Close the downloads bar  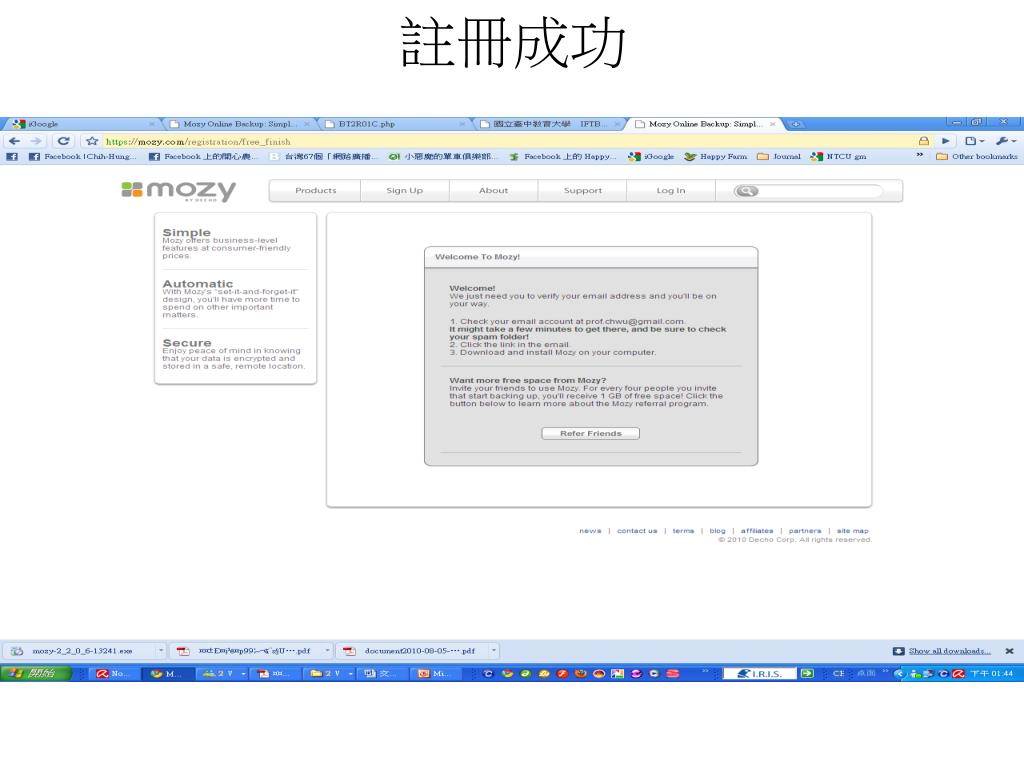click(1009, 651)
